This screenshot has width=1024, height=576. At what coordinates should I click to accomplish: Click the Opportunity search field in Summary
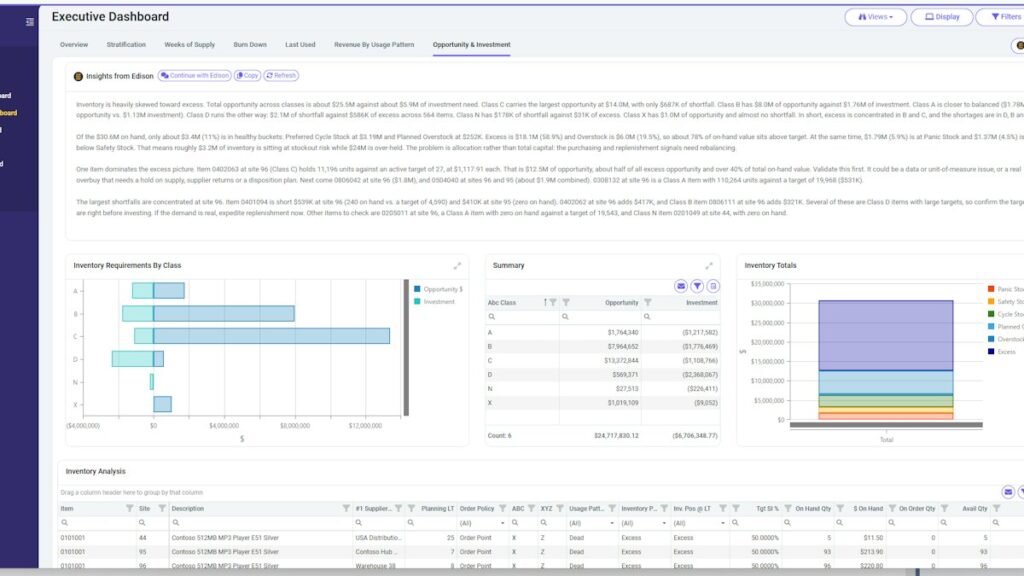click(600, 317)
